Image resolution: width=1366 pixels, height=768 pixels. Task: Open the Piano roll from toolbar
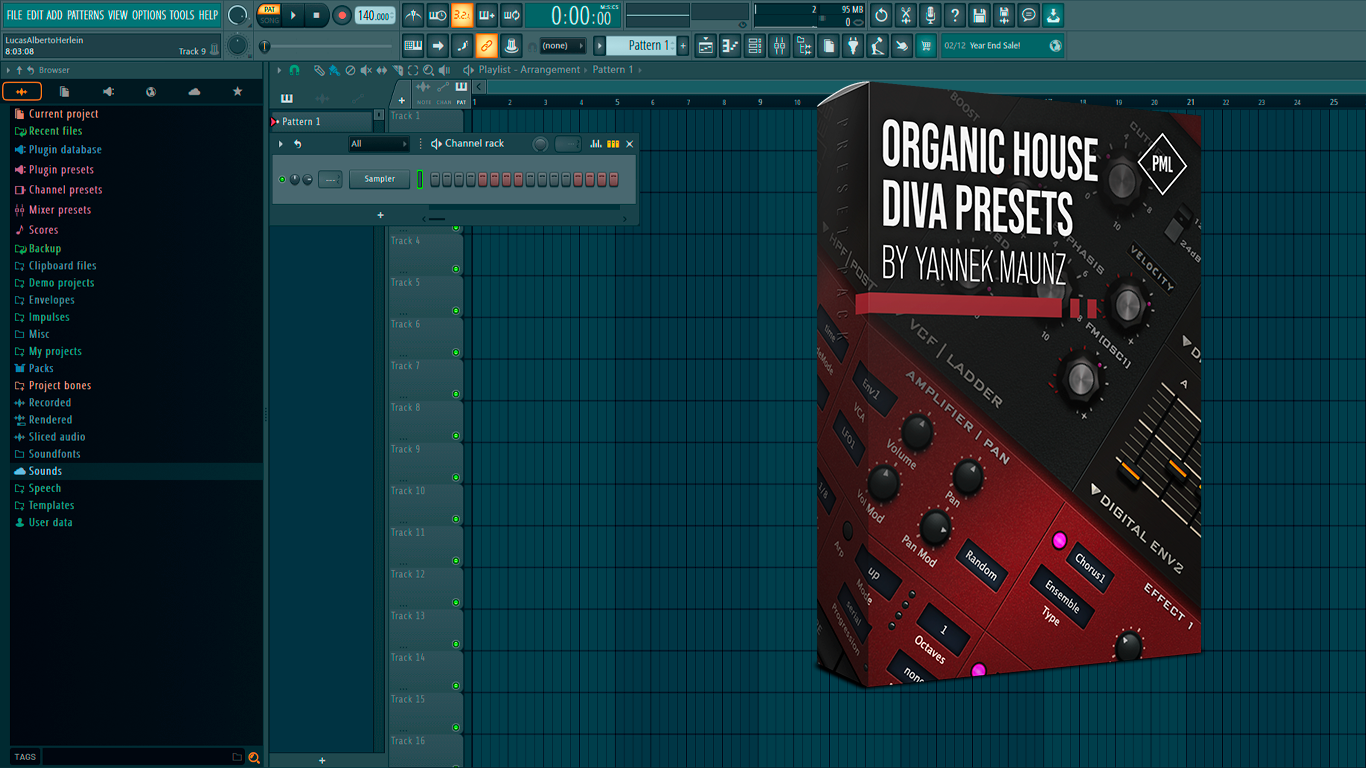coord(730,45)
